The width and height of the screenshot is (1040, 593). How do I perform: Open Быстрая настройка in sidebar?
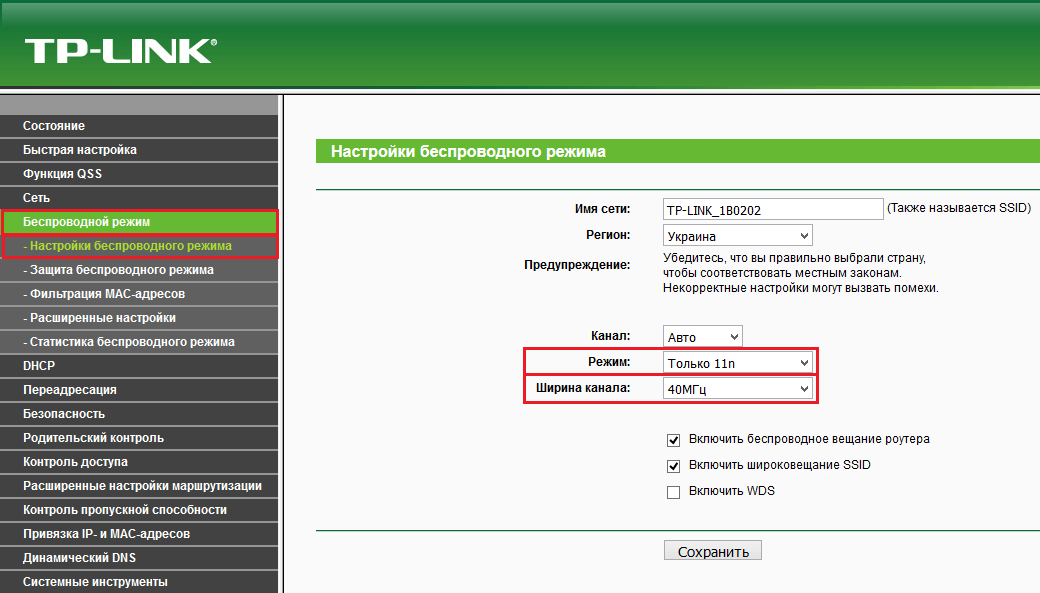coord(139,150)
